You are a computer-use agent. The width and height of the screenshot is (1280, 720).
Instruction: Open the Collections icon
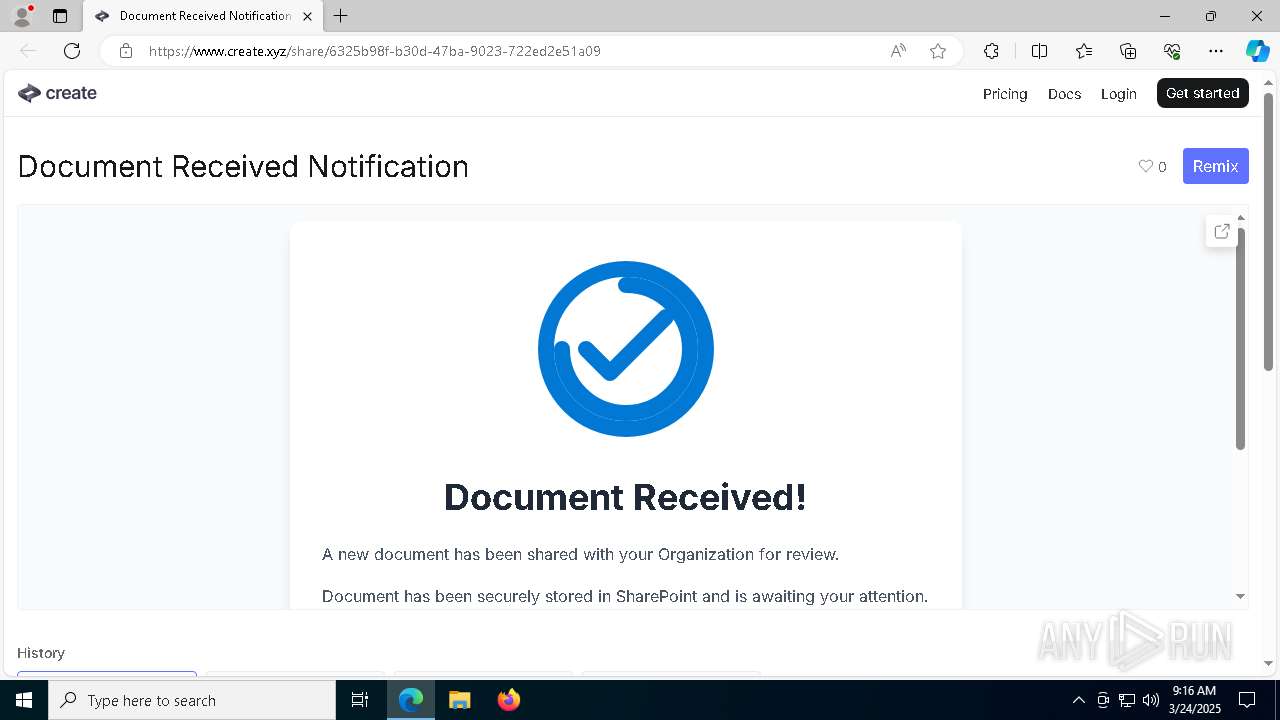click(1128, 51)
